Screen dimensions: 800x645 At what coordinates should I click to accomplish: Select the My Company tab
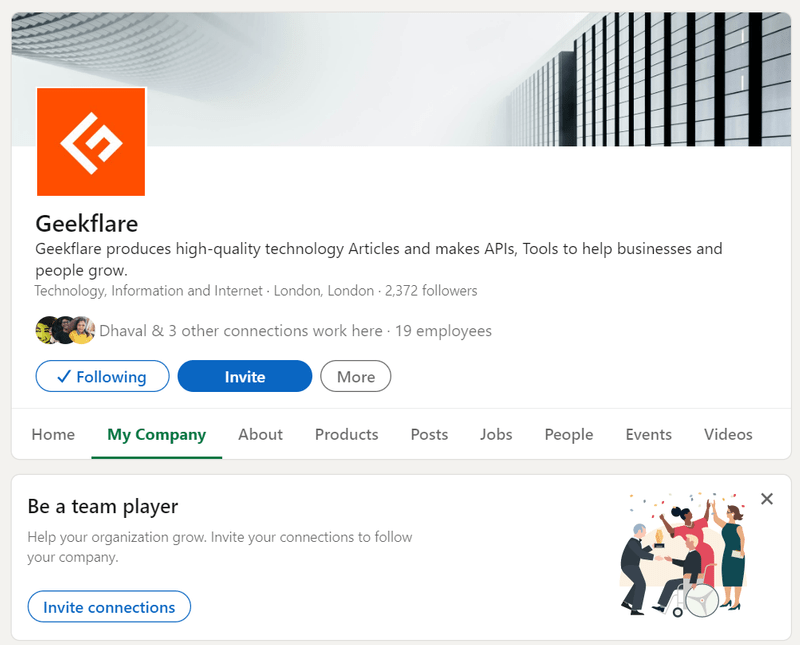pyautogui.click(x=156, y=434)
